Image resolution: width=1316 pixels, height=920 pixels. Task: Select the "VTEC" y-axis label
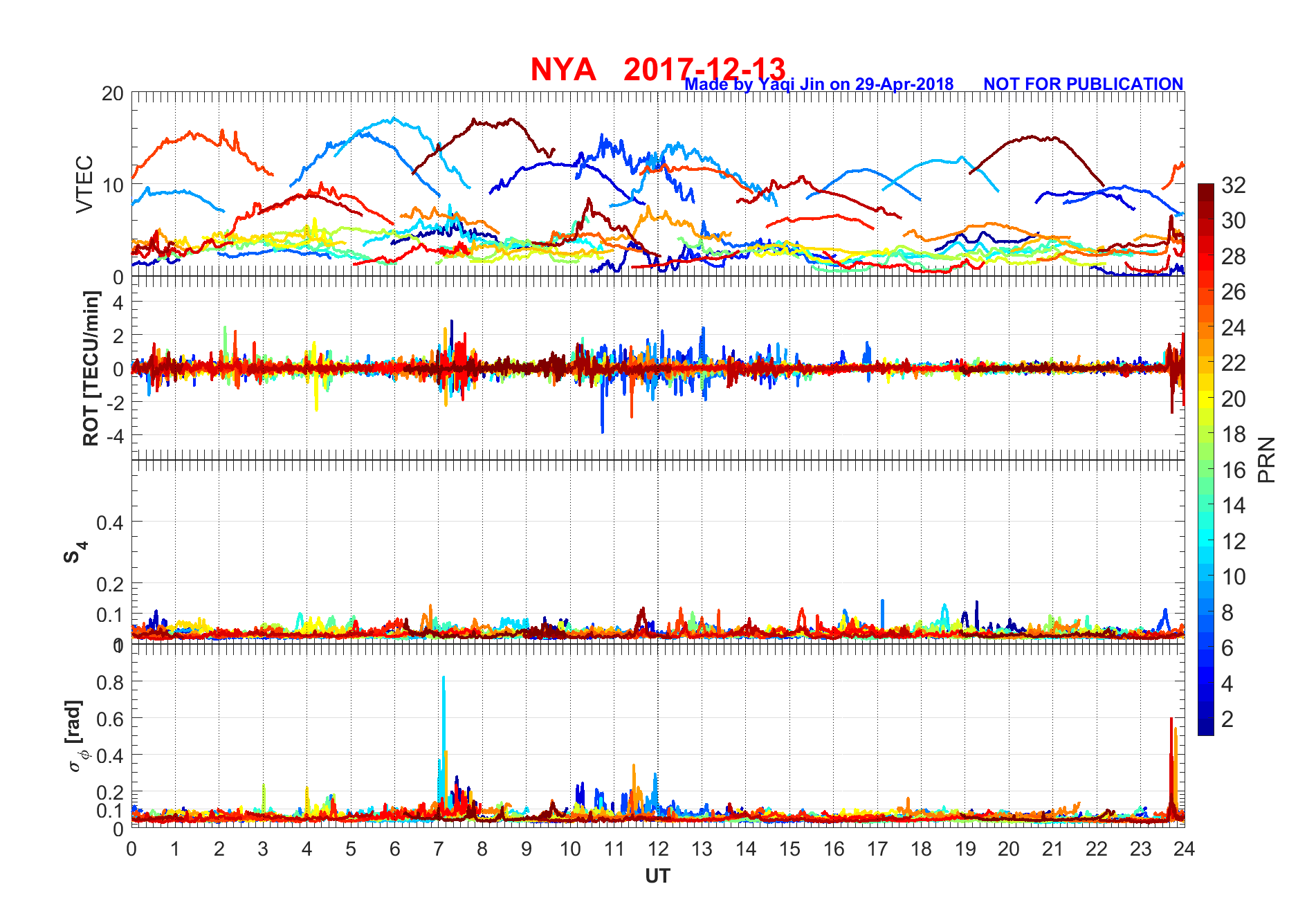84,184
